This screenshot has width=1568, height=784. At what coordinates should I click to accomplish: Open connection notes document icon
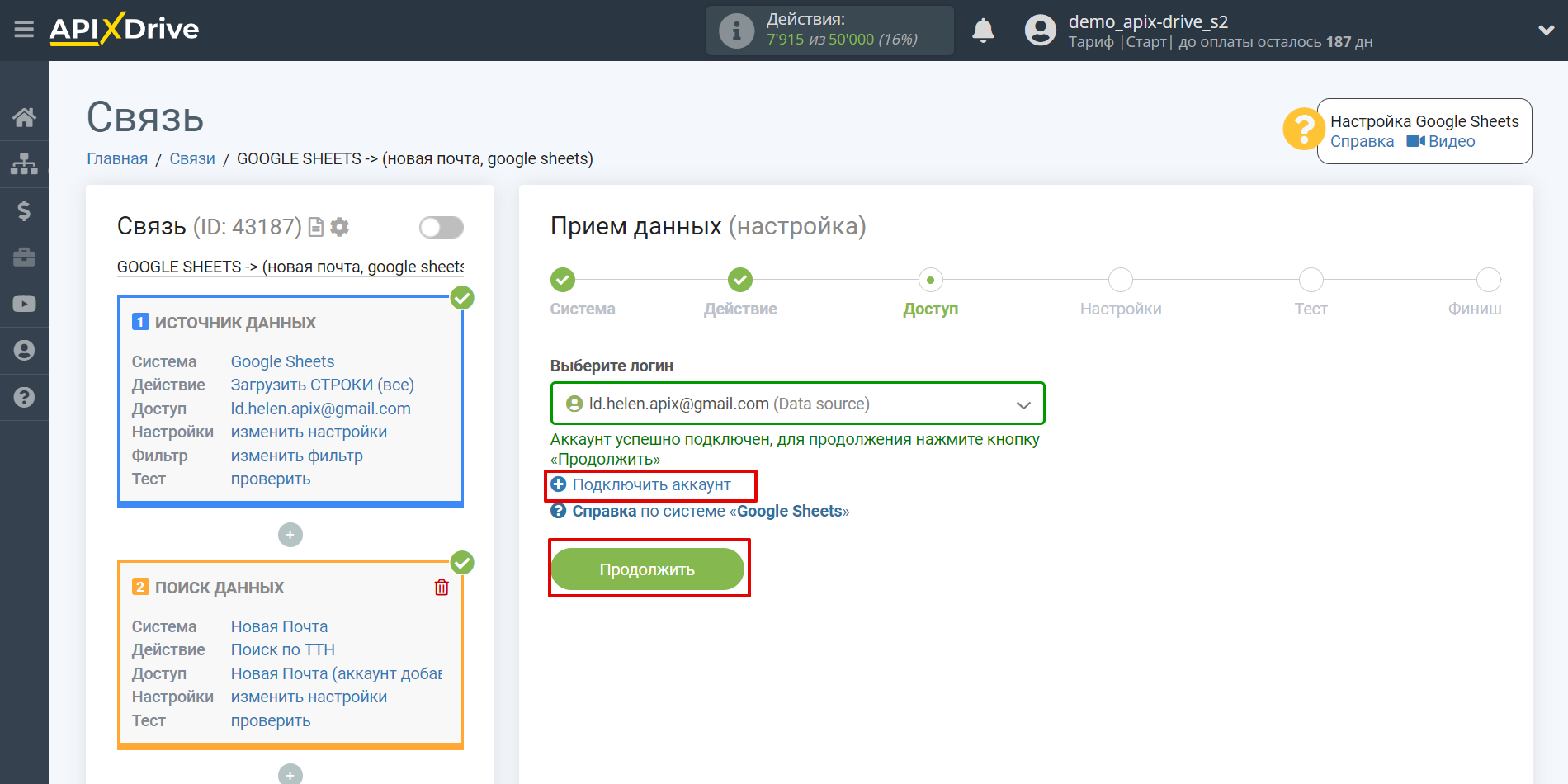[x=316, y=227]
